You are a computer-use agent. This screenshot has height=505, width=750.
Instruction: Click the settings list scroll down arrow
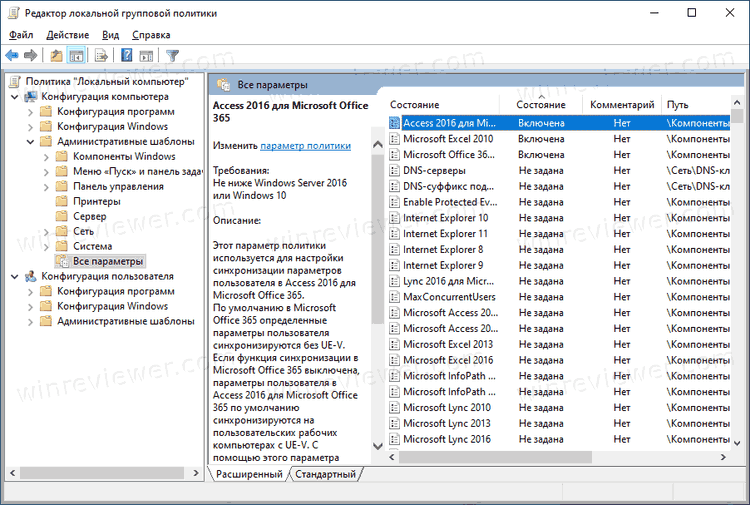[x=737, y=443]
